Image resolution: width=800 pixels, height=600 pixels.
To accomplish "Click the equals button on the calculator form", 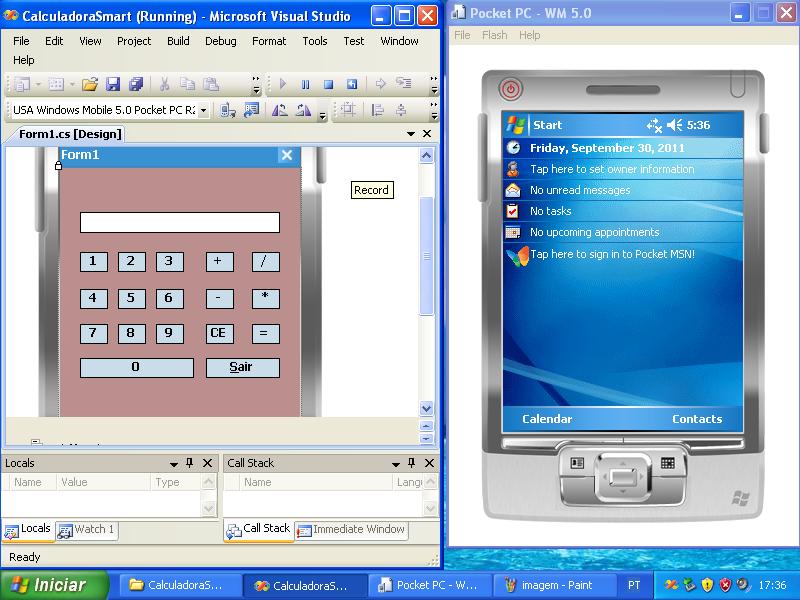I will 265,333.
